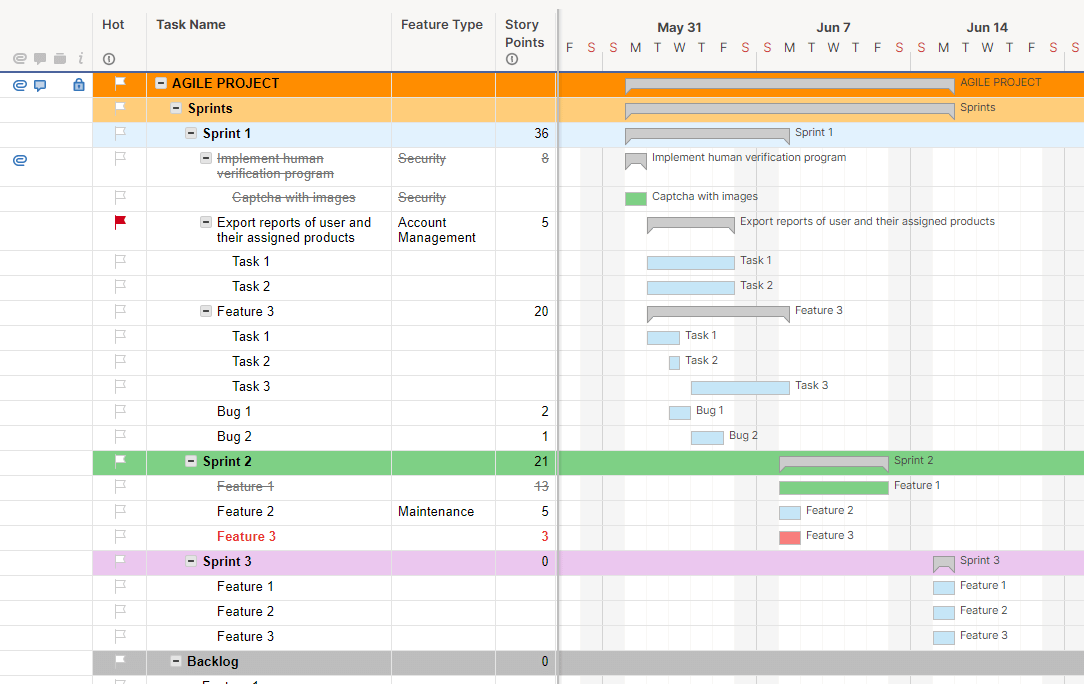
Task: Click the attachments column header icon
Action: click(x=19, y=59)
